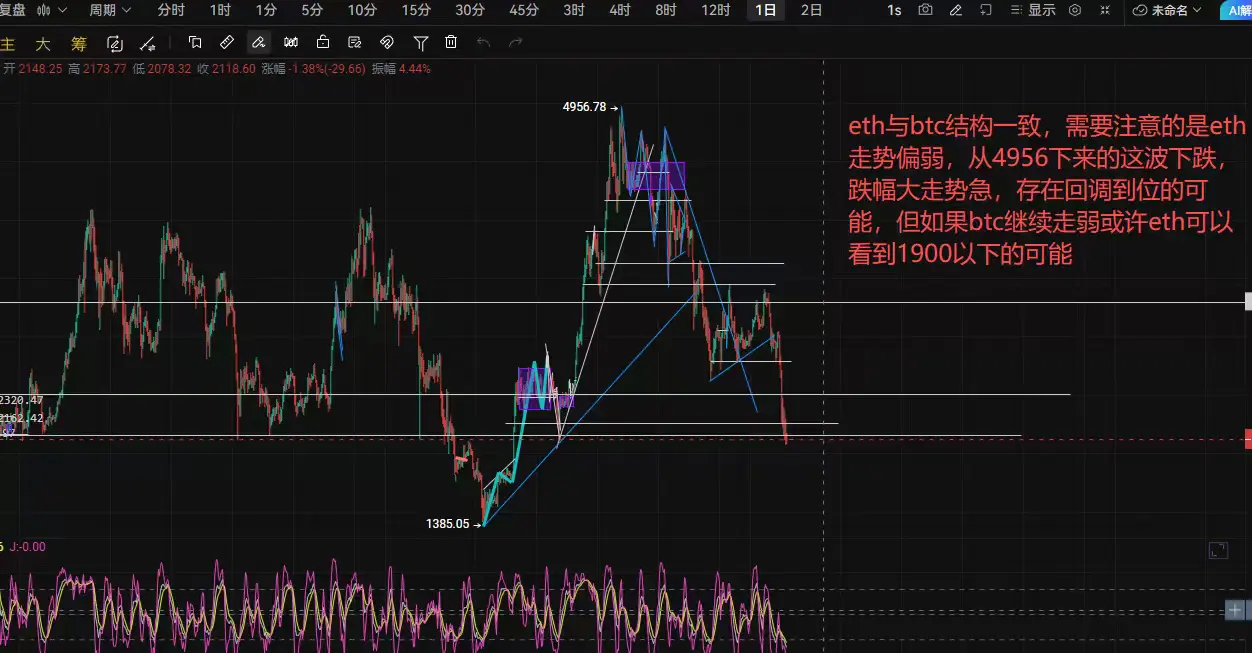Image resolution: width=1252 pixels, height=653 pixels.
Task: Click the 高 2173.77 high value
Action: (97, 69)
